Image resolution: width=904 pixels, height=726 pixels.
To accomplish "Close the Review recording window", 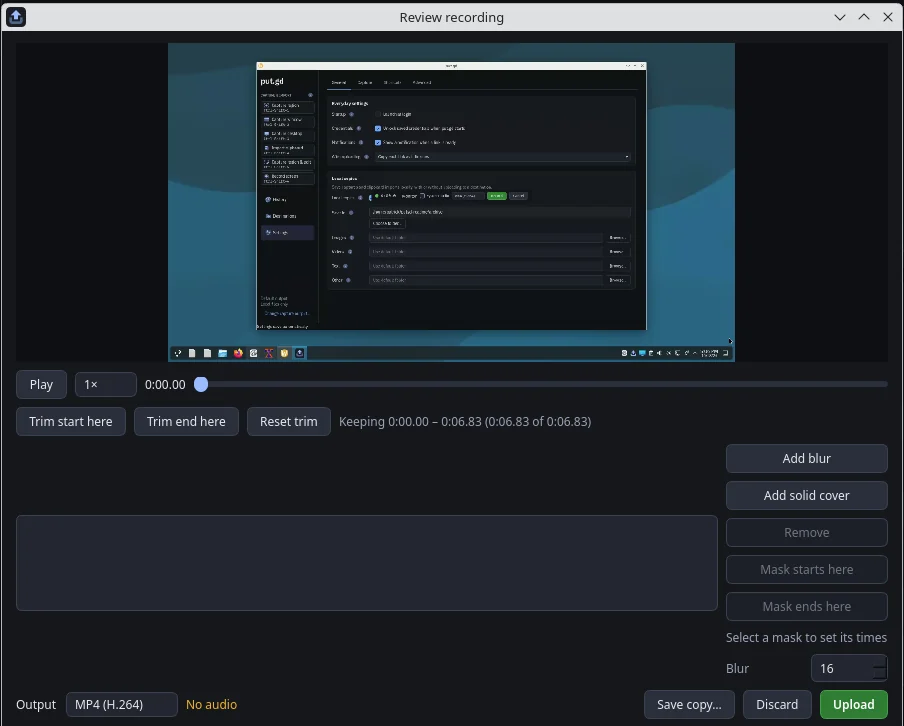I will point(888,17).
